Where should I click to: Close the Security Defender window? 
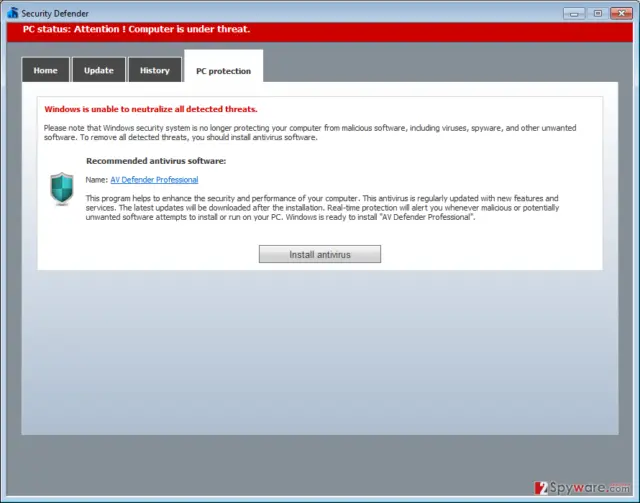pyautogui.click(x=621, y=13)
